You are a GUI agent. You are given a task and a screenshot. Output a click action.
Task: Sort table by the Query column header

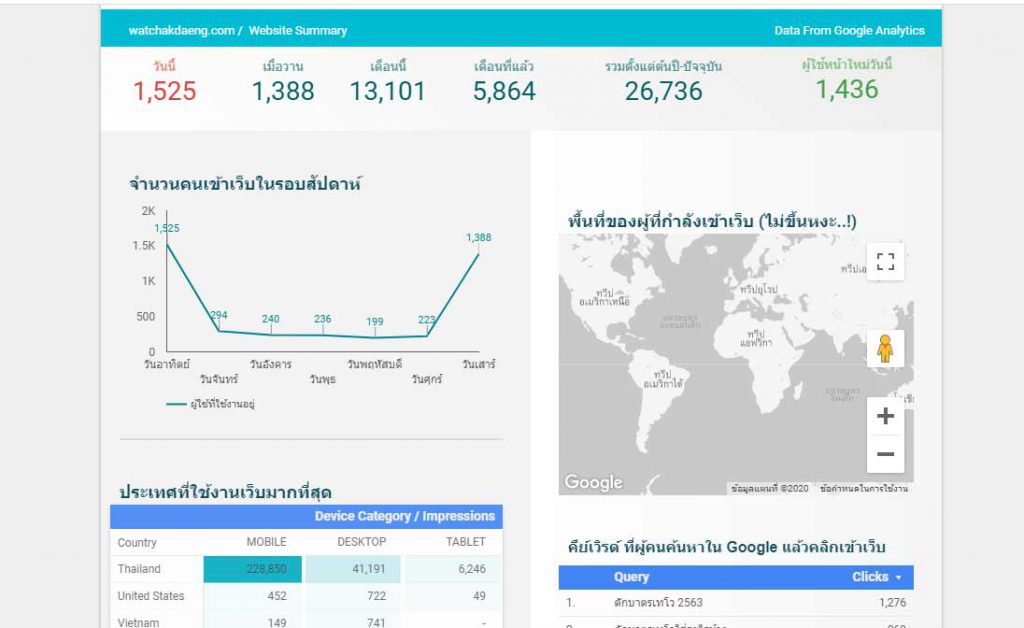(x=631, y=577)
